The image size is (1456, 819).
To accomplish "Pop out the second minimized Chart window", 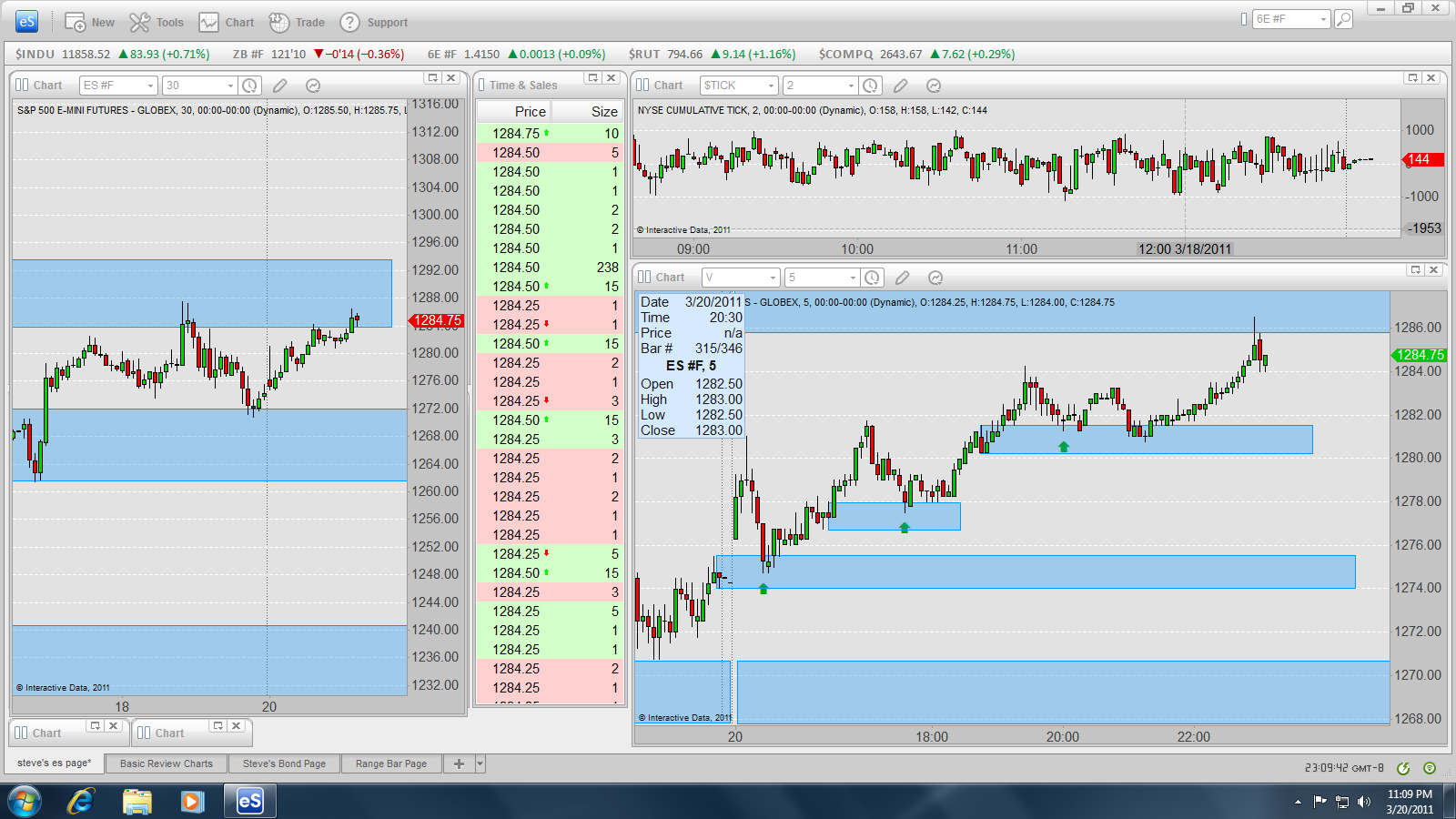I will [x=217, y=725].
